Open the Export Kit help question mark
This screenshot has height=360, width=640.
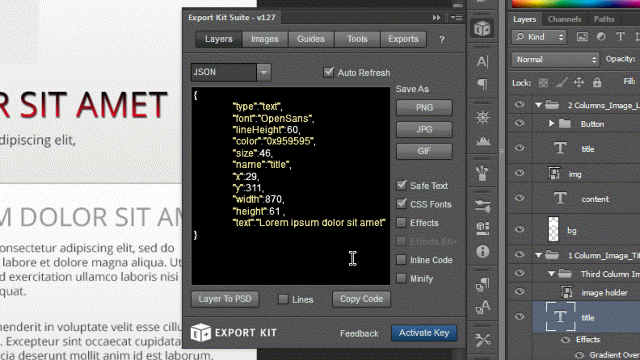(x=442, y=40)
